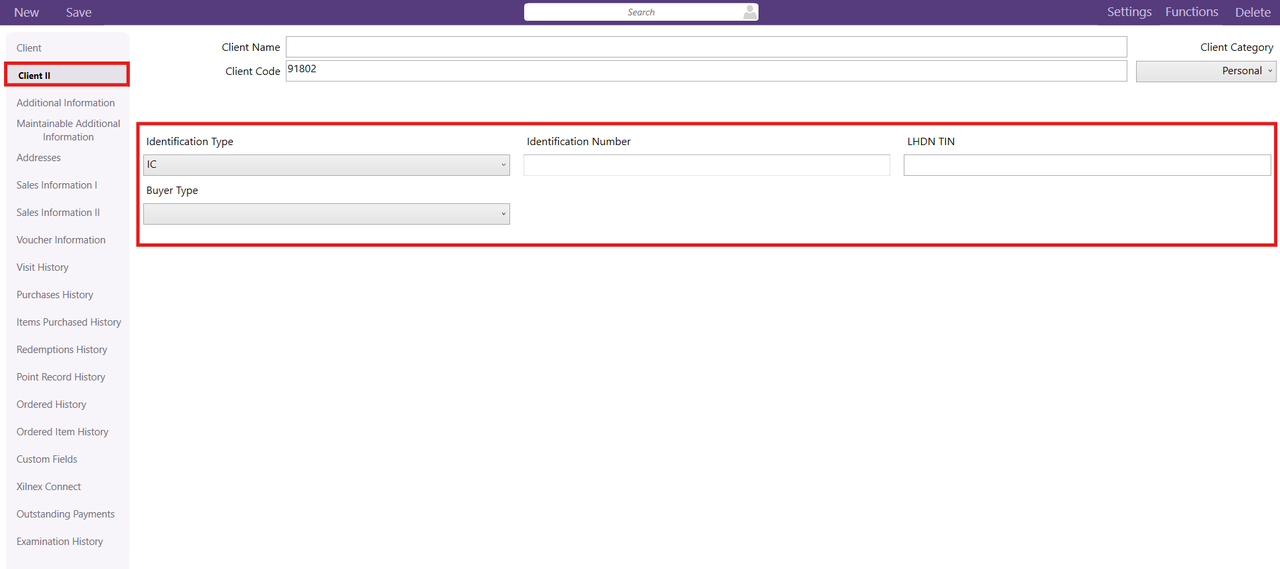Screen dimensions: 1280x569
Task: Go to the Addresses tab
Action: 38,158
